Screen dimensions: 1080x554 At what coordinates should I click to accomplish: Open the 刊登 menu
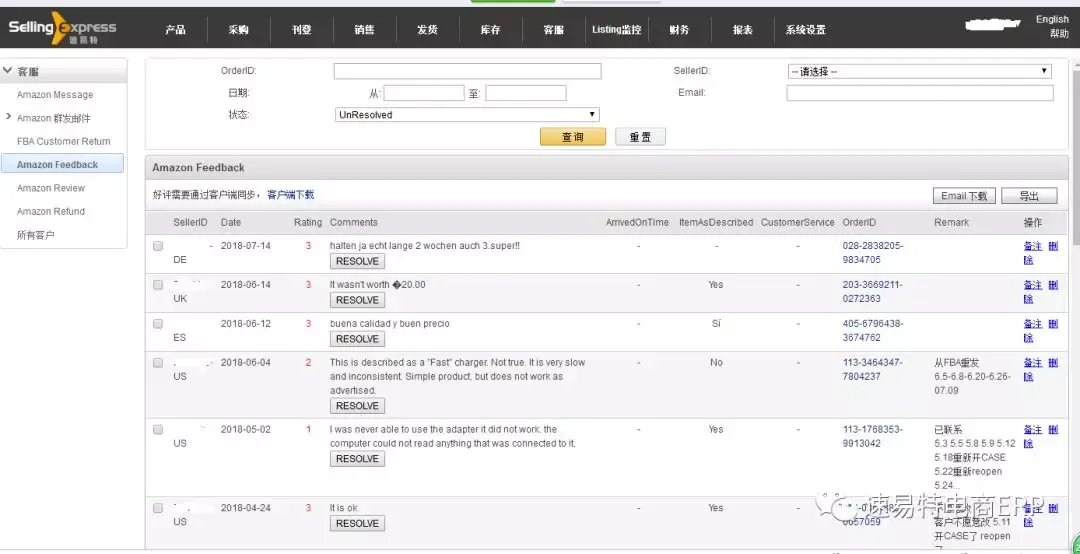302,30
